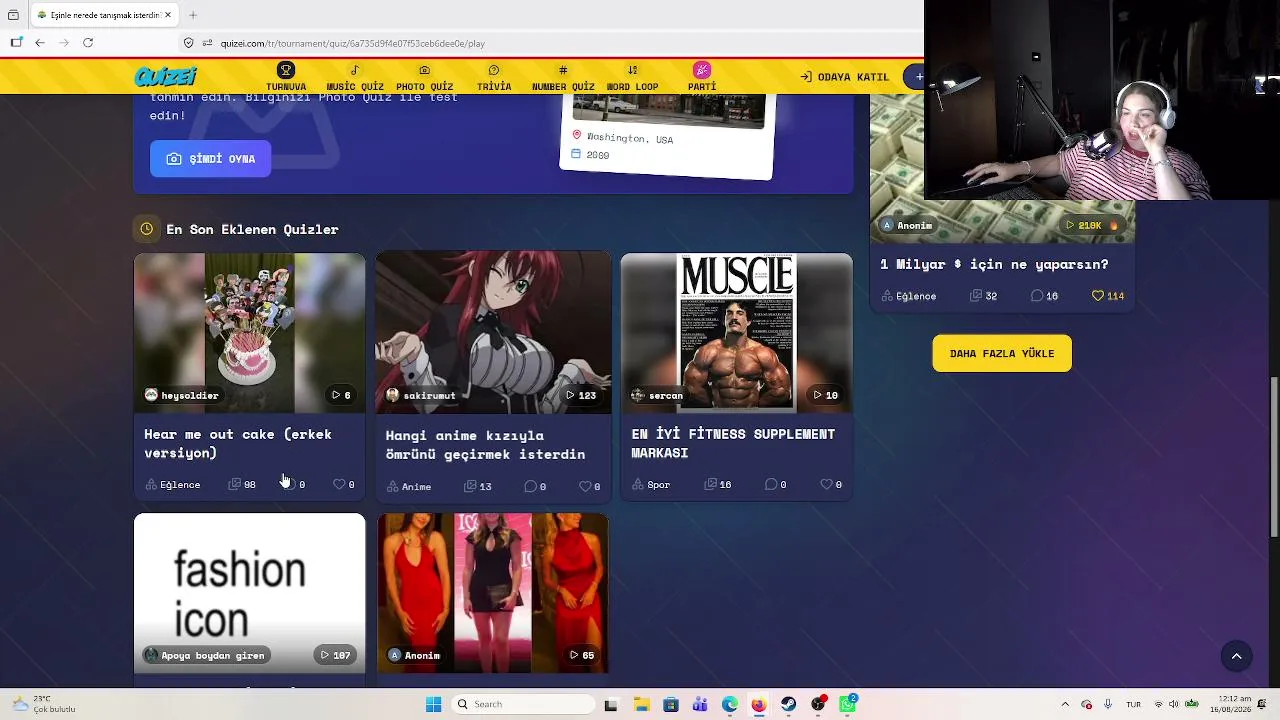Open the fashion icon quiz thumbnail

tap(250, 593)
